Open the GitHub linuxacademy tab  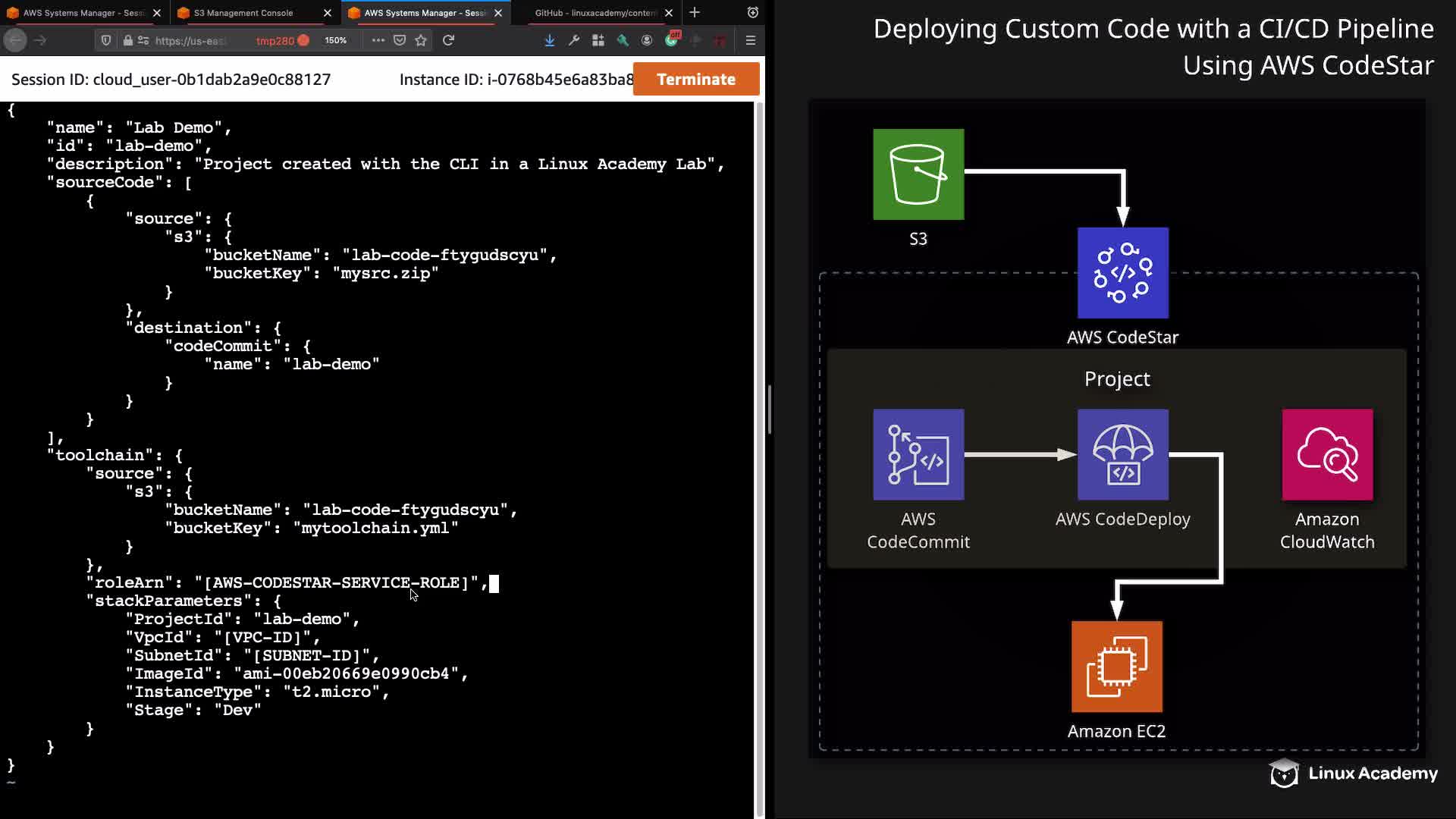[x=595, y=13]
